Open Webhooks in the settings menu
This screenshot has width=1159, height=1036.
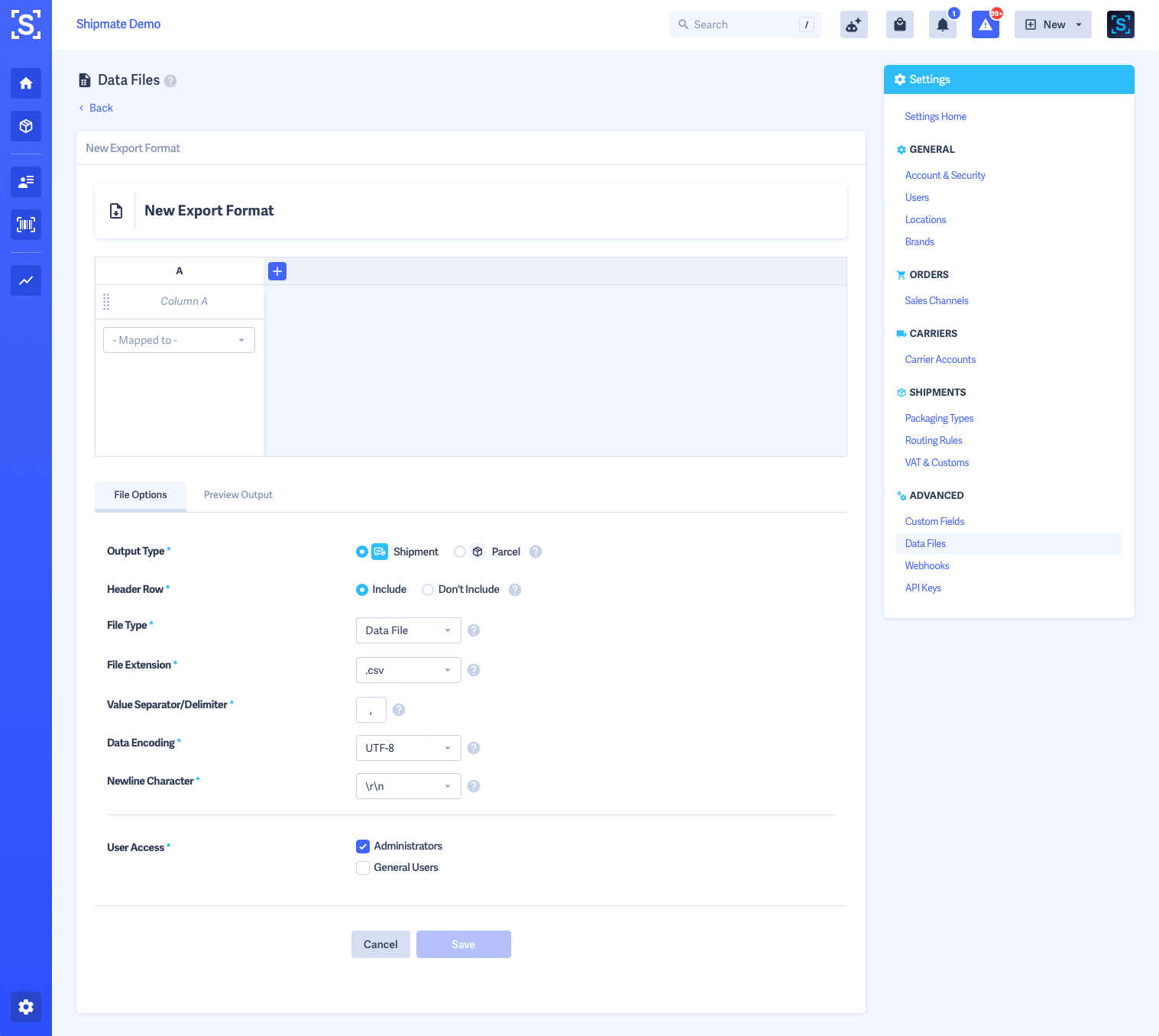coord(927,565)
